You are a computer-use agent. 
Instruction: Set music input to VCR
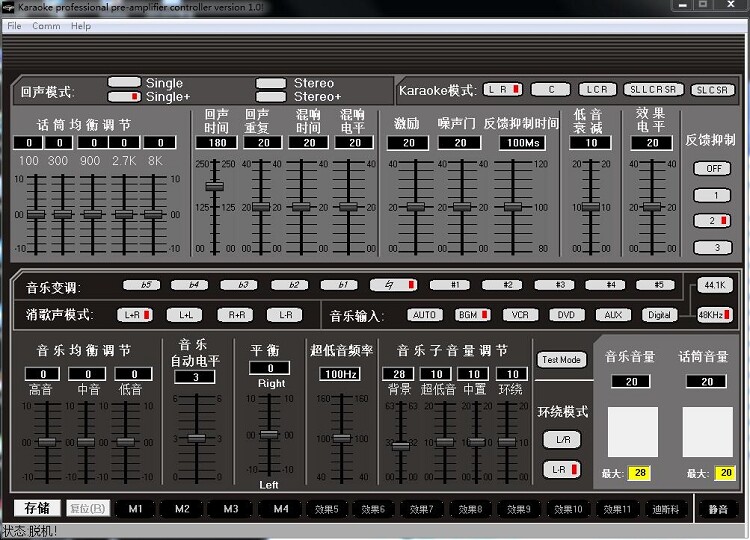[x=520, y=315]
